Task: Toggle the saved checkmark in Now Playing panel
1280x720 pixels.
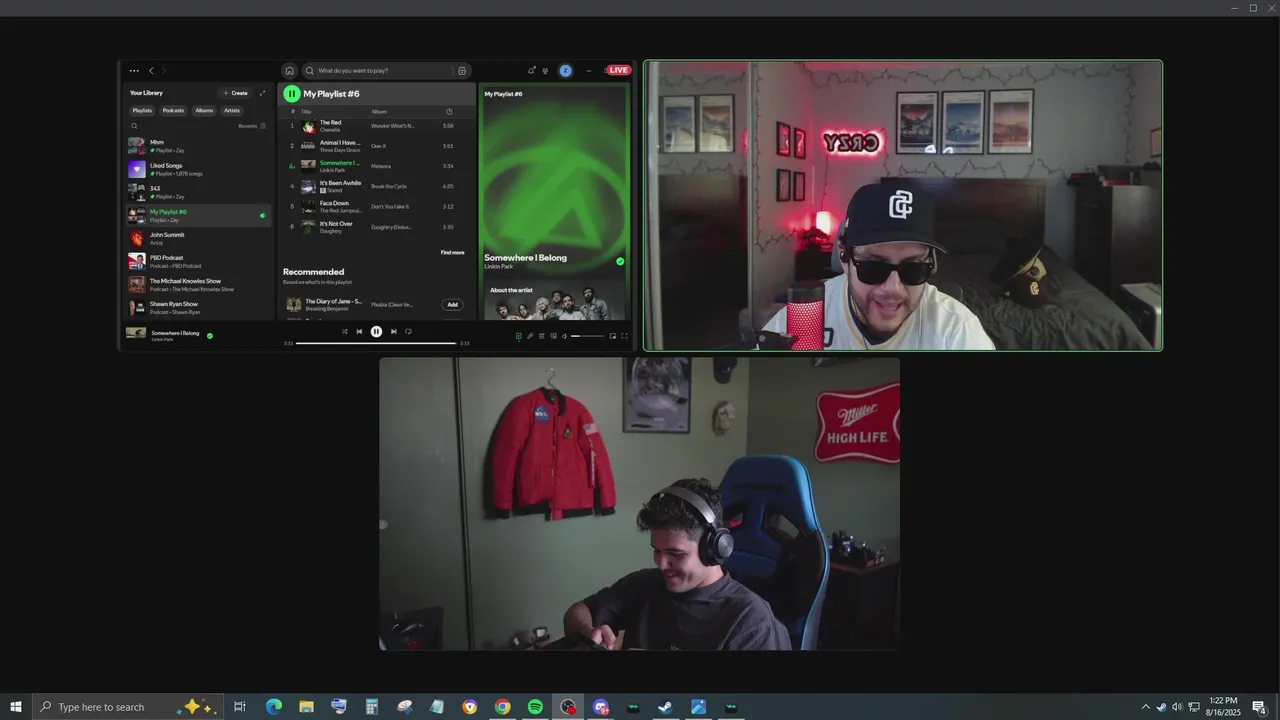Action: (x=620, y=261)
